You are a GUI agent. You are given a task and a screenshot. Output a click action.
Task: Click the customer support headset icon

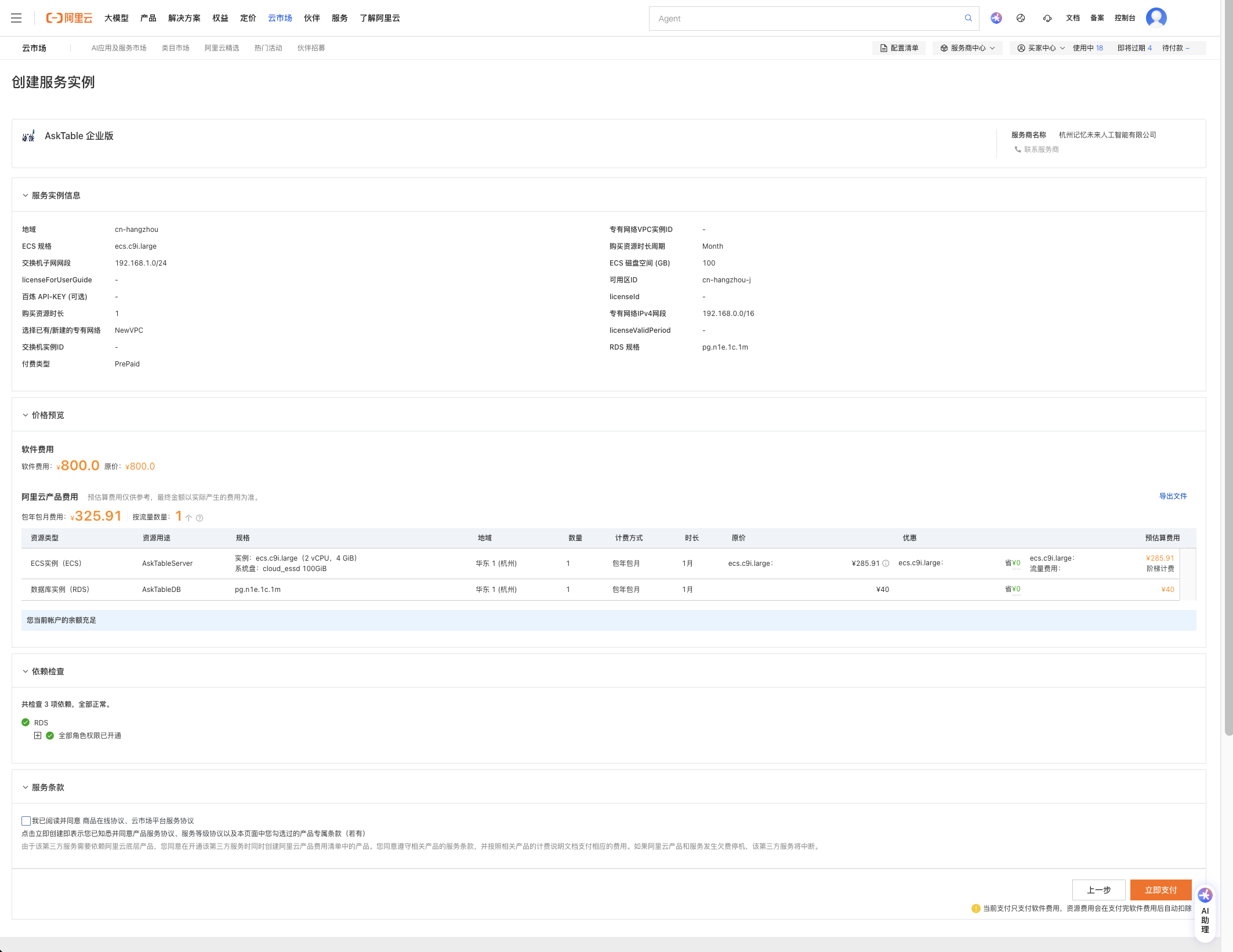(x=1047, y=18)
